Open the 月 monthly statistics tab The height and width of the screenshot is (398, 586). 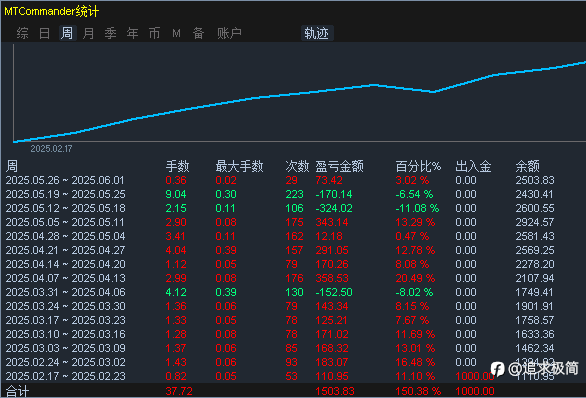(89, 33)
